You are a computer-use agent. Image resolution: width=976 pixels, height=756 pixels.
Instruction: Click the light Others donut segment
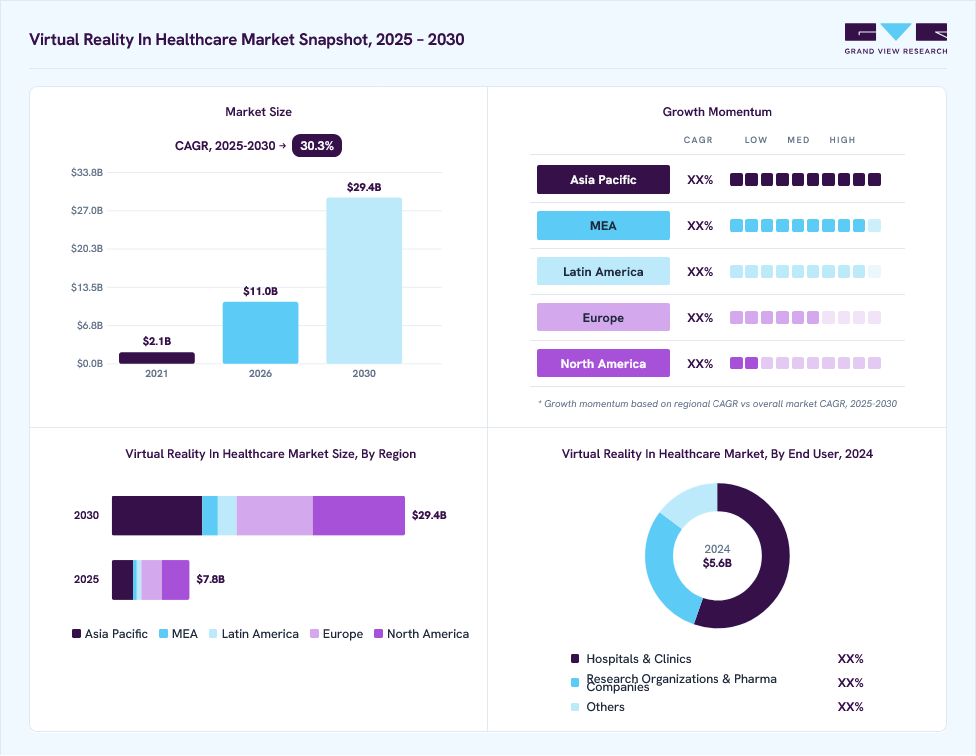(693, 502)
